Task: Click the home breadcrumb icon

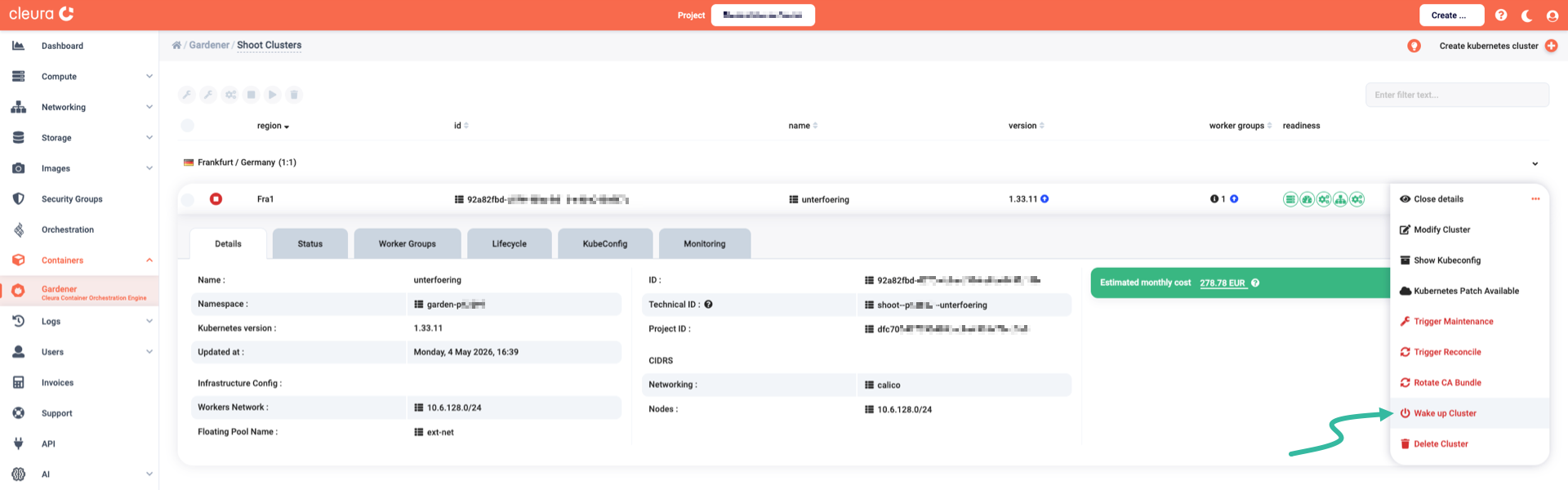Action: 176,45
